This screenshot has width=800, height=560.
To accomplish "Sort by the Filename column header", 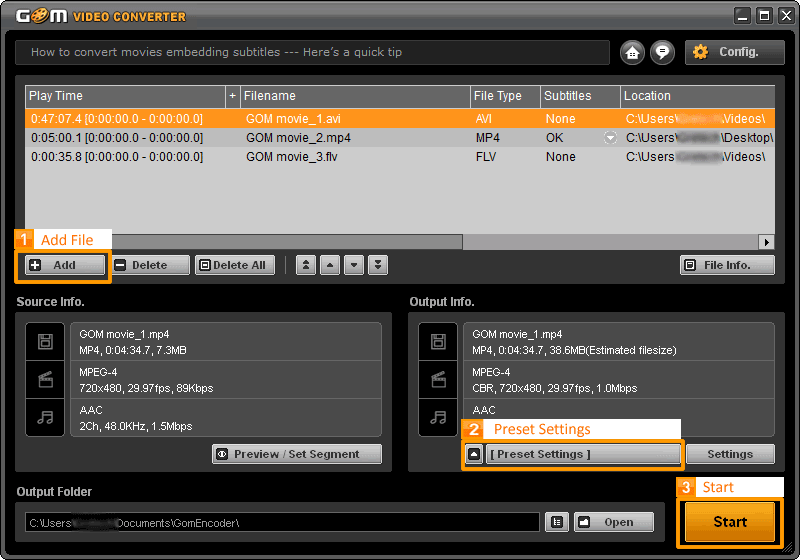I will [x=355, y=96].
